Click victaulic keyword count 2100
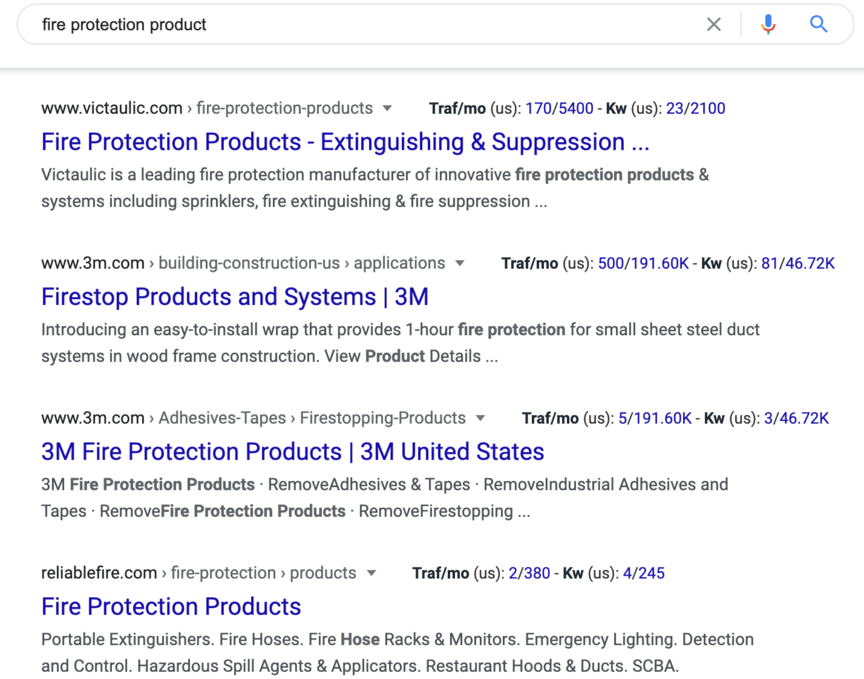This screenshot has height=679, width=864. pyautogui.click(x=707, y=109)
